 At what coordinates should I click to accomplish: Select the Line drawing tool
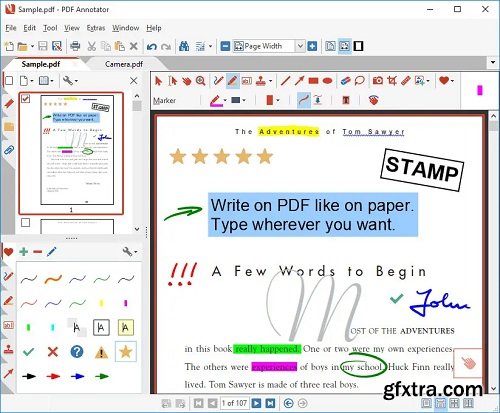[285, 81]
